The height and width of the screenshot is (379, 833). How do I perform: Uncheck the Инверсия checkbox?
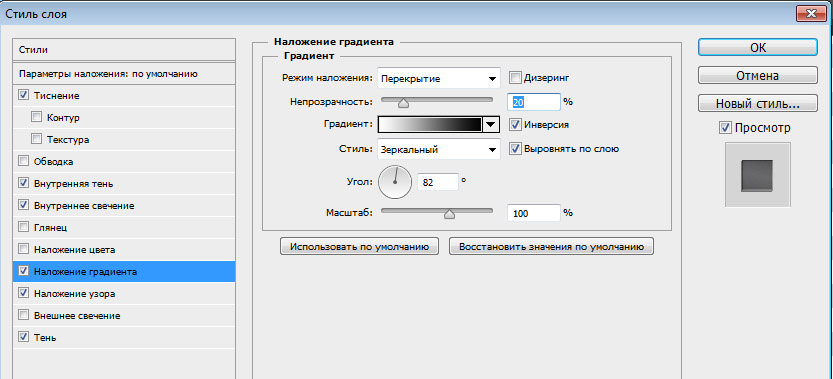coord(515,125)
